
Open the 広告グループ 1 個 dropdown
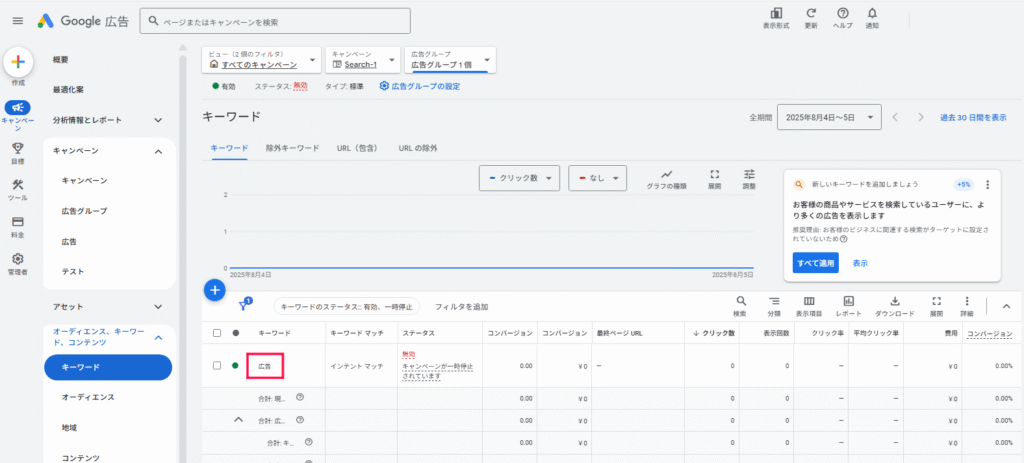451,59
